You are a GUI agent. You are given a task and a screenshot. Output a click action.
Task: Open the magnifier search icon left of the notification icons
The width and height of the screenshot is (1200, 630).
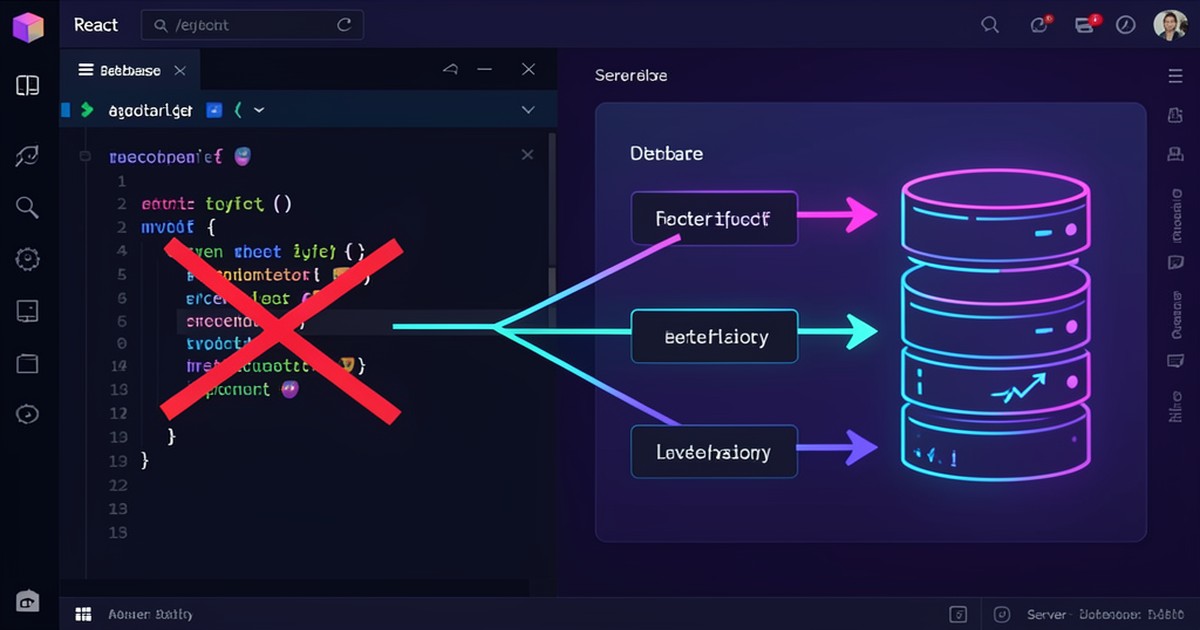[990, 26]
